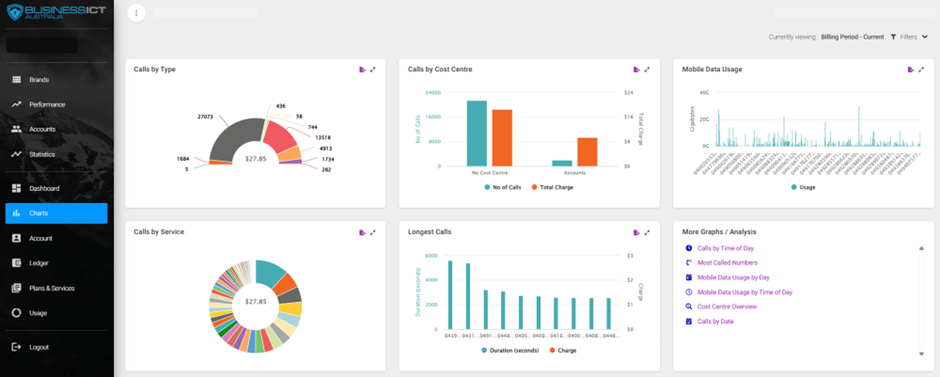
Task: Click the Ledger icon in sidebar
Action: point(17,263)
